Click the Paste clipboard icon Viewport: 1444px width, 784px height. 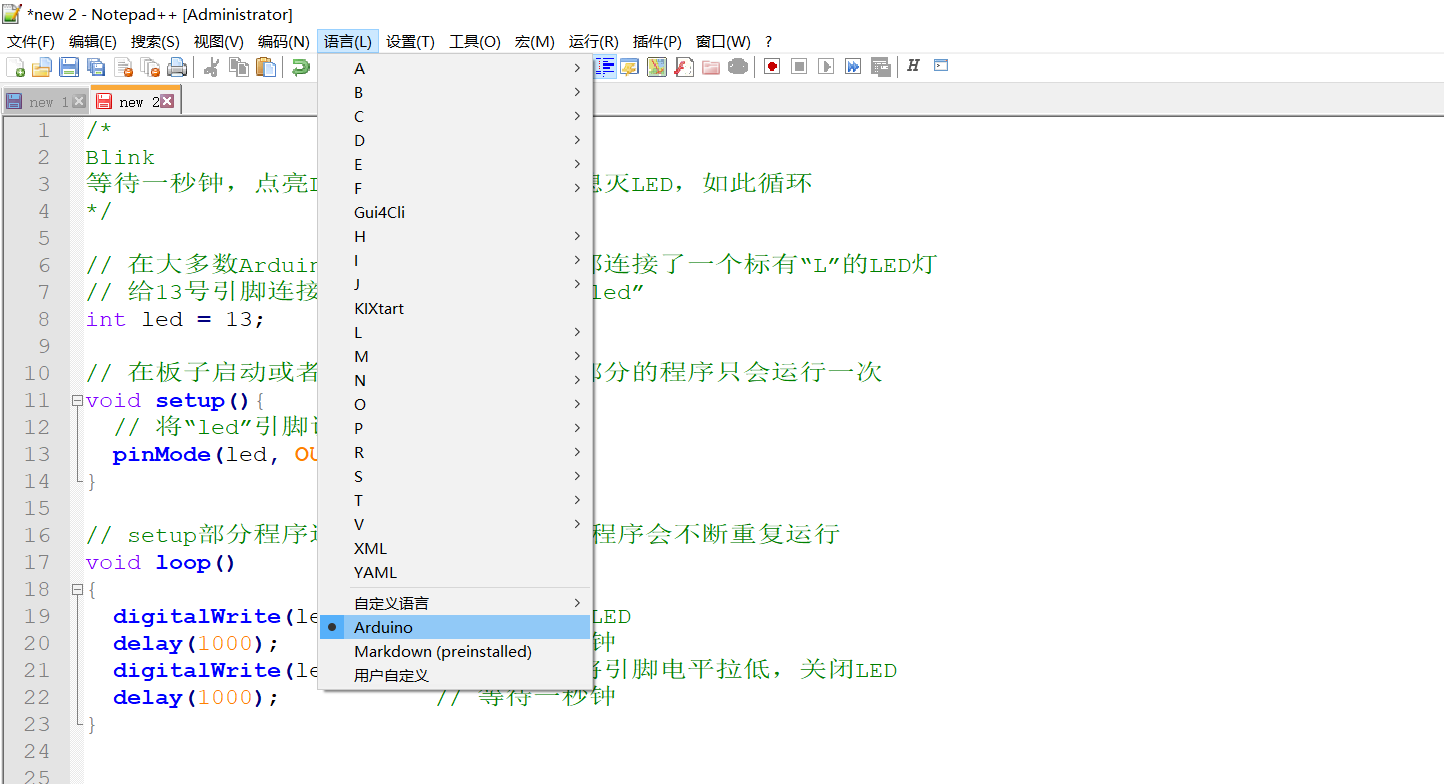click(266, 67)
